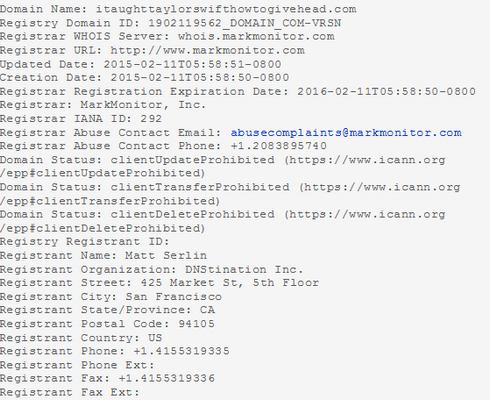Click the whois.markmonitor.com server text
Screen dimensions: 490x400
(256, 36)
